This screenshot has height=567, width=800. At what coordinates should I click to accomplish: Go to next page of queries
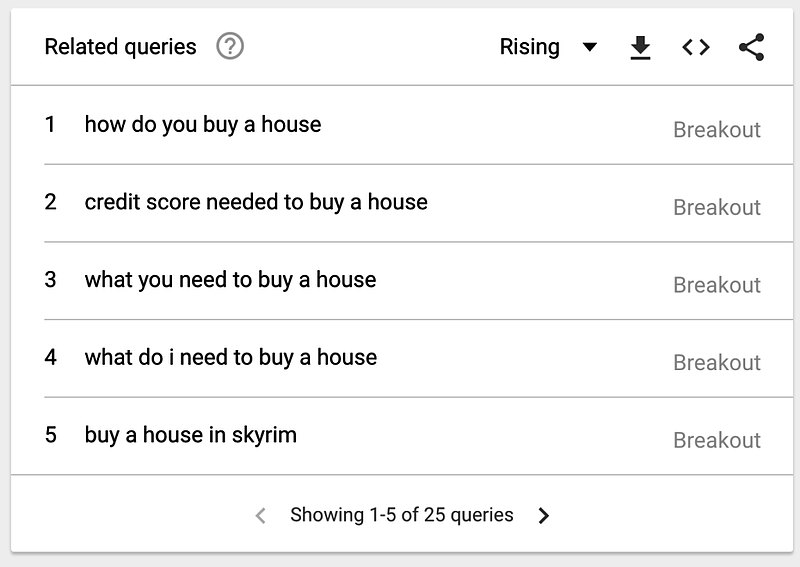pyautogui.click(x=543, y=516)
